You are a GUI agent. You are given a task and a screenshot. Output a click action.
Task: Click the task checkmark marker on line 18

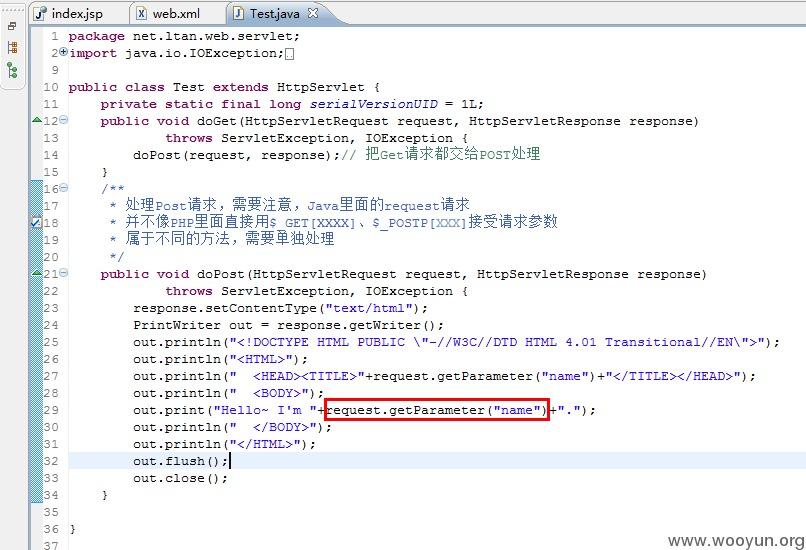click(x=36, y=222)
